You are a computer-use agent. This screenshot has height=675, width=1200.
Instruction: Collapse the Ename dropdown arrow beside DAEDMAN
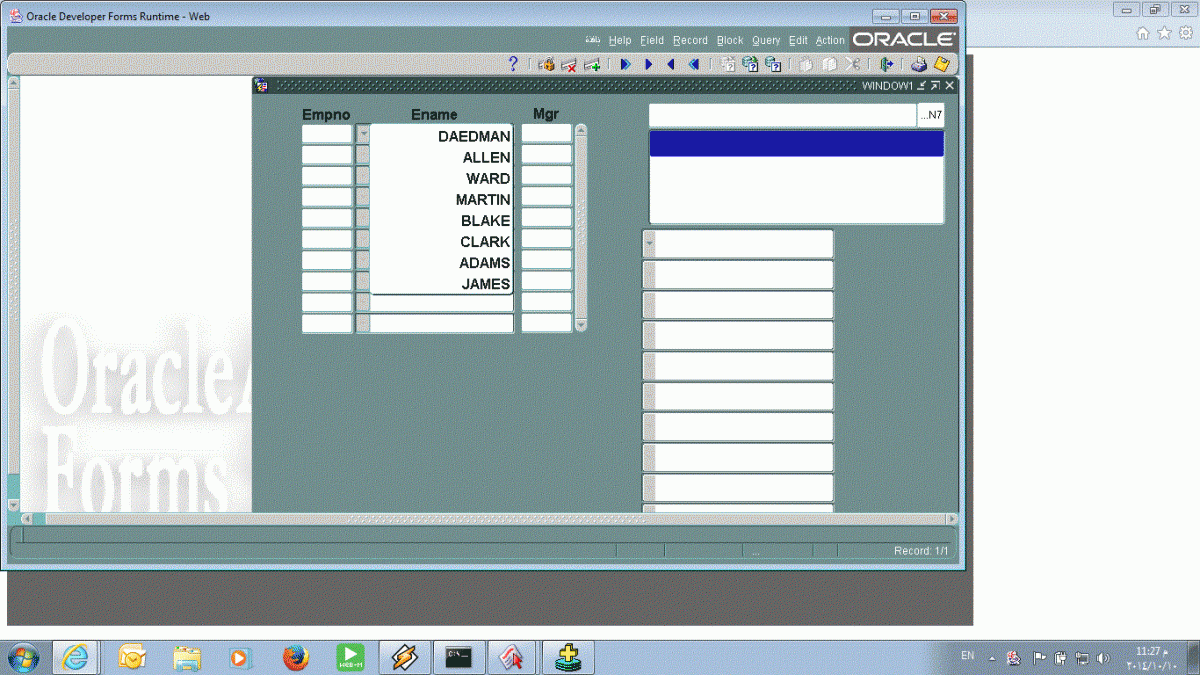tap(363, 133)
